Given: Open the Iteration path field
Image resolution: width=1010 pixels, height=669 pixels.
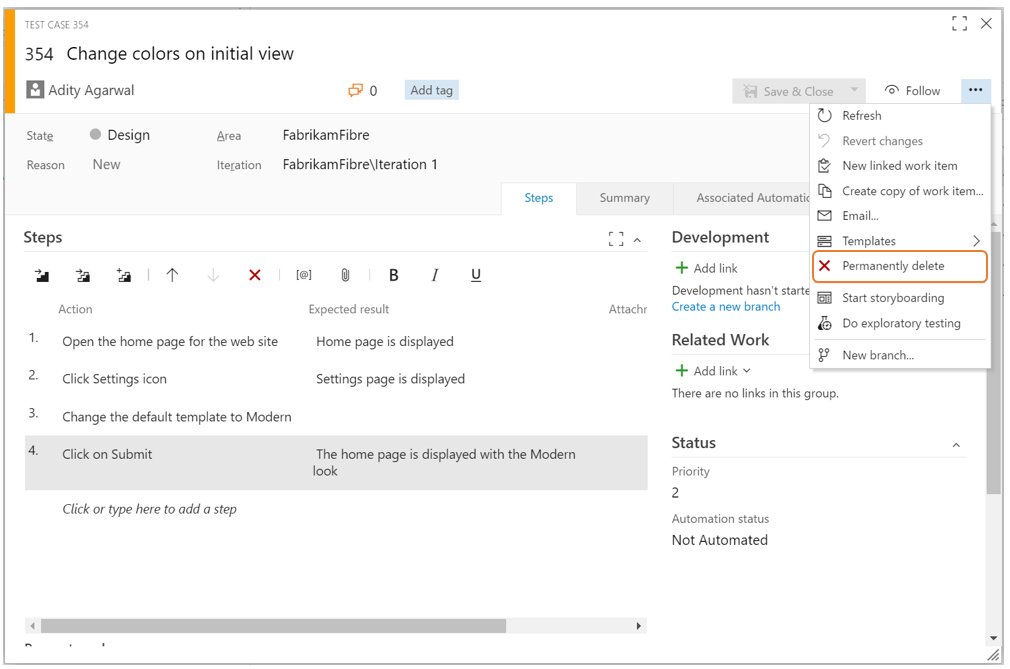Looking at the screenshot, I should point(360,165).
